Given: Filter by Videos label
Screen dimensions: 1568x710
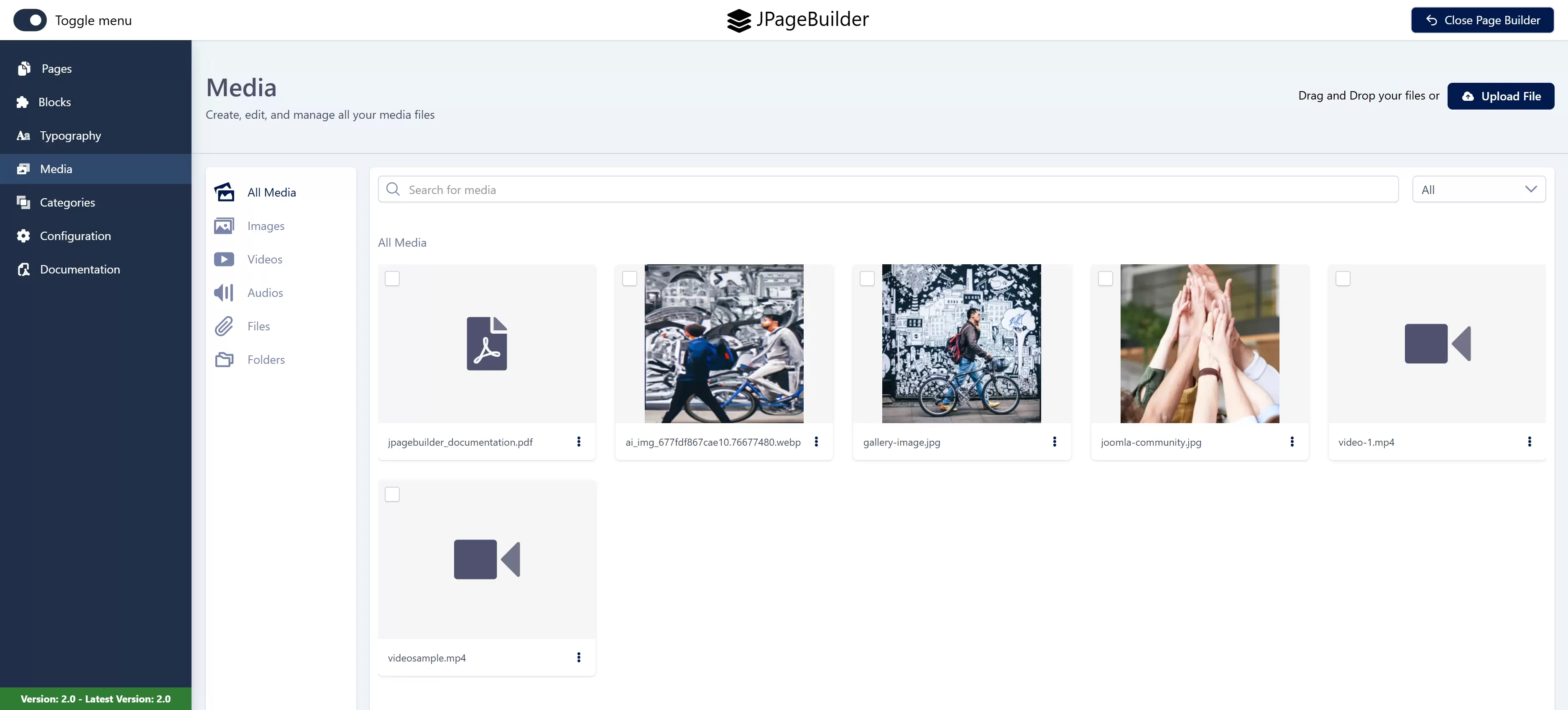Looking at the screenshot, I should point(265,259).
